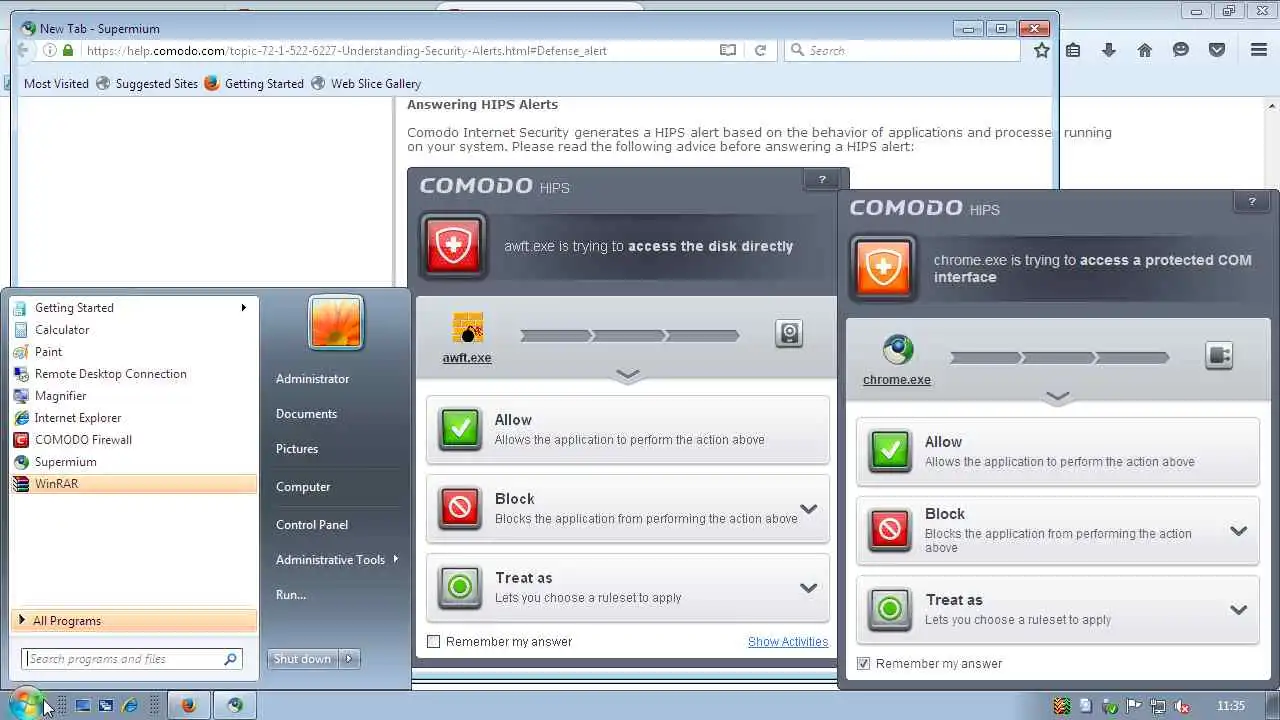Launch Internet Explorer from the quick launch bar

click(x=129, y=705)
